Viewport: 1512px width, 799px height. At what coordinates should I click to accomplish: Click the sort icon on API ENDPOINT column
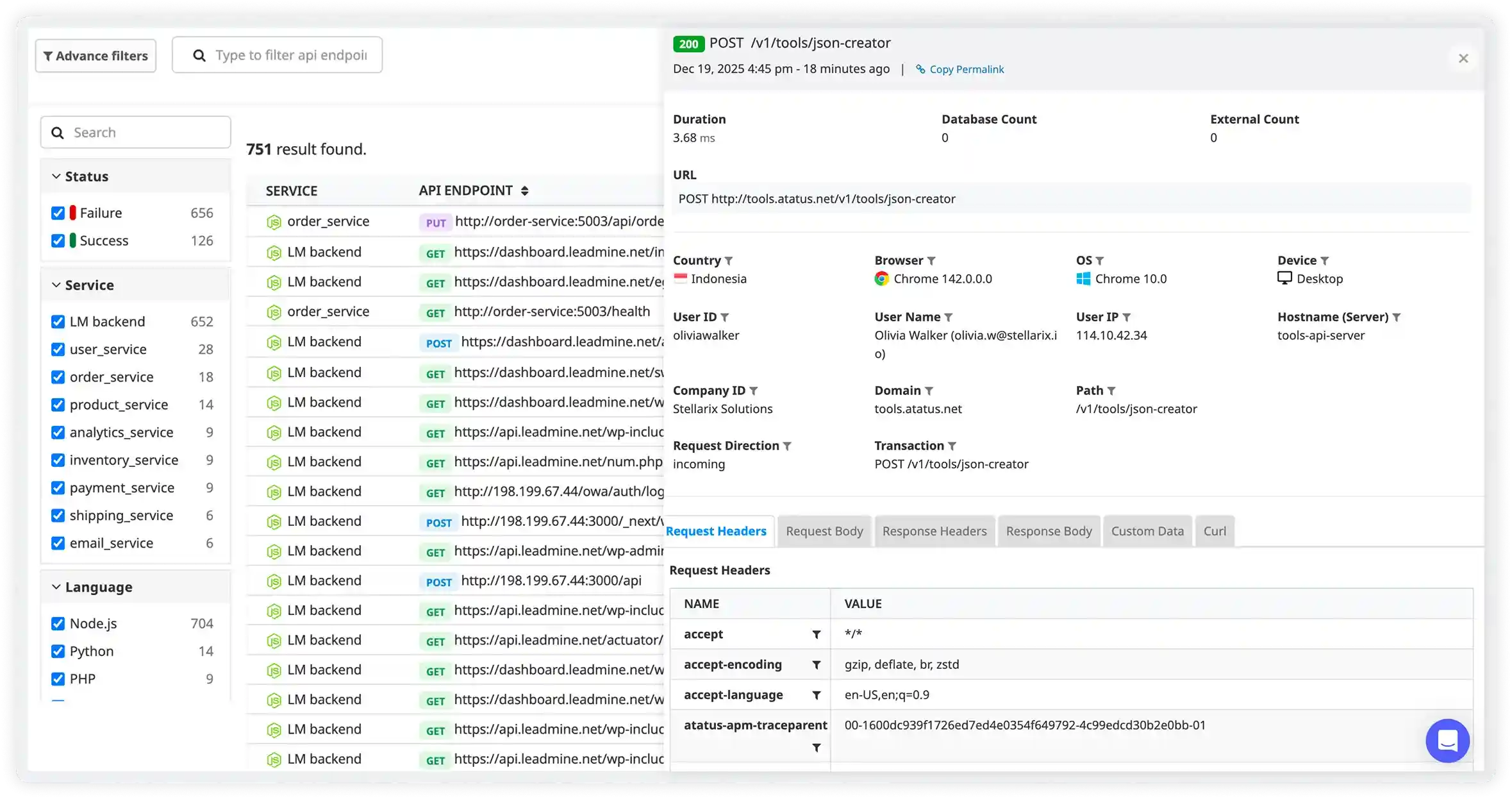tap(525, 190)
